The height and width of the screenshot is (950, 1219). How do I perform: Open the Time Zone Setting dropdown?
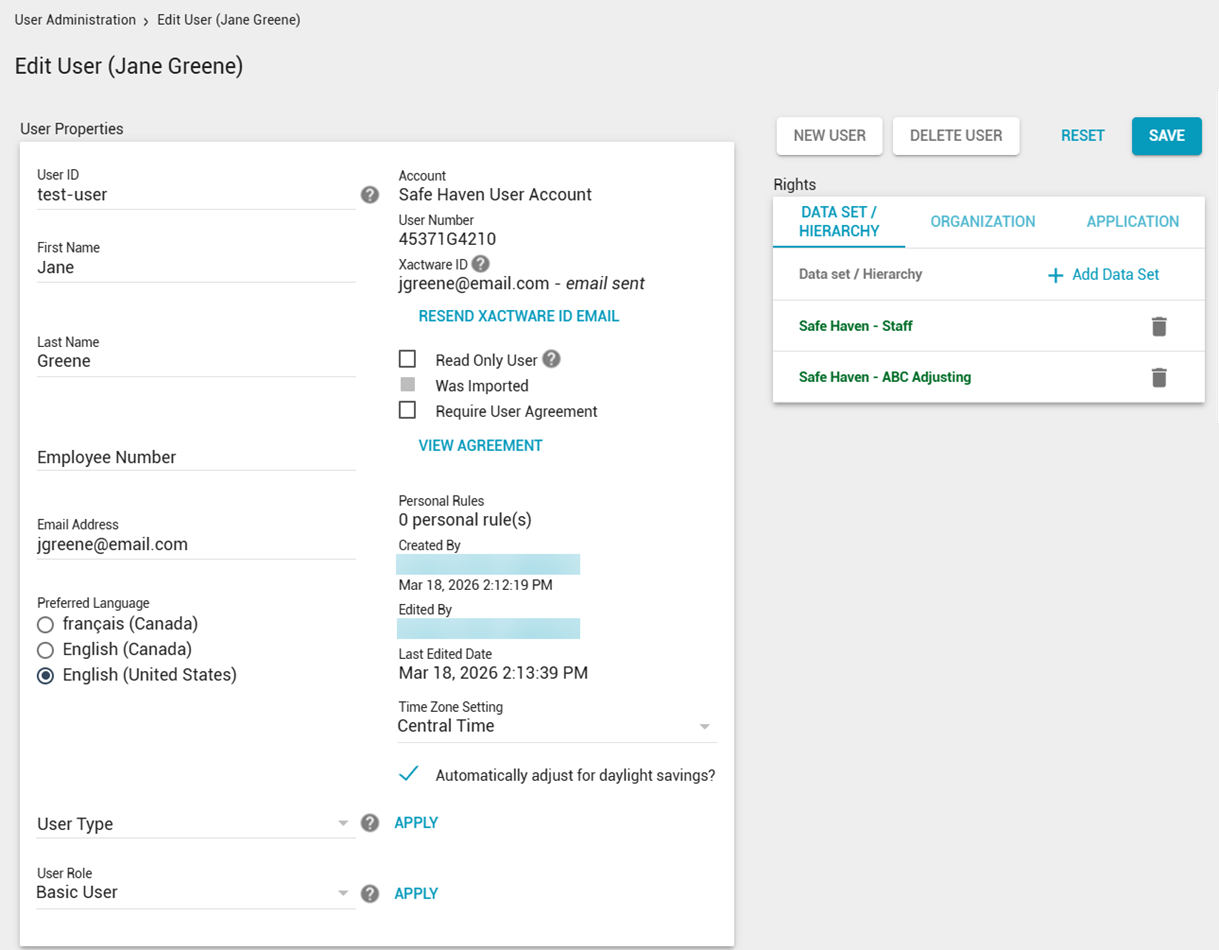pos(556,726)
